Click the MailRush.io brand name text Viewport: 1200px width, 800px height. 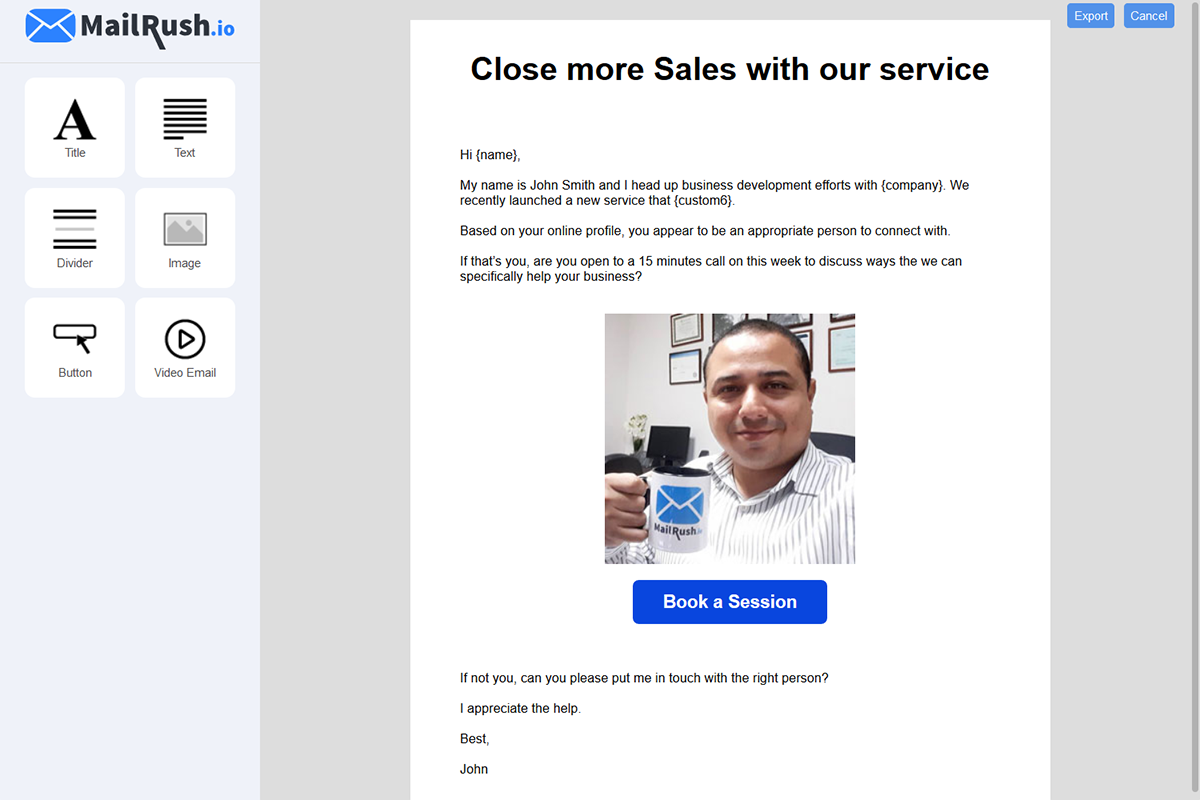[x=157, y=27]
